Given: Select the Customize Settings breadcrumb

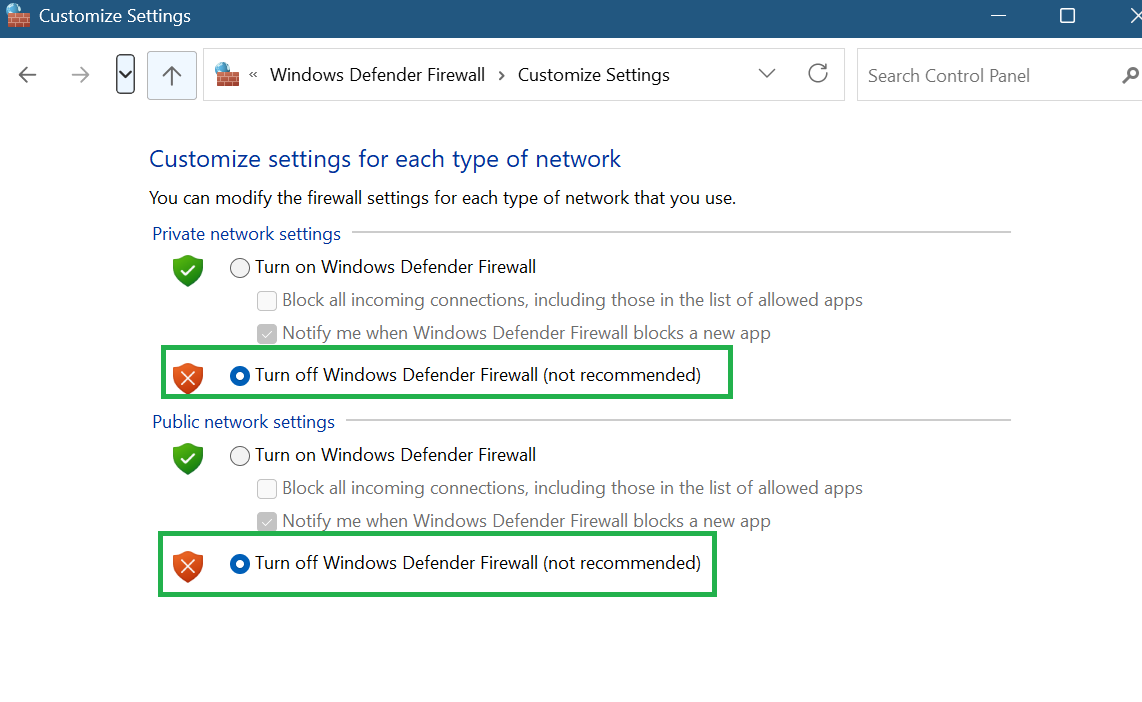Looking at the screenshot, I should pos(594,75).
